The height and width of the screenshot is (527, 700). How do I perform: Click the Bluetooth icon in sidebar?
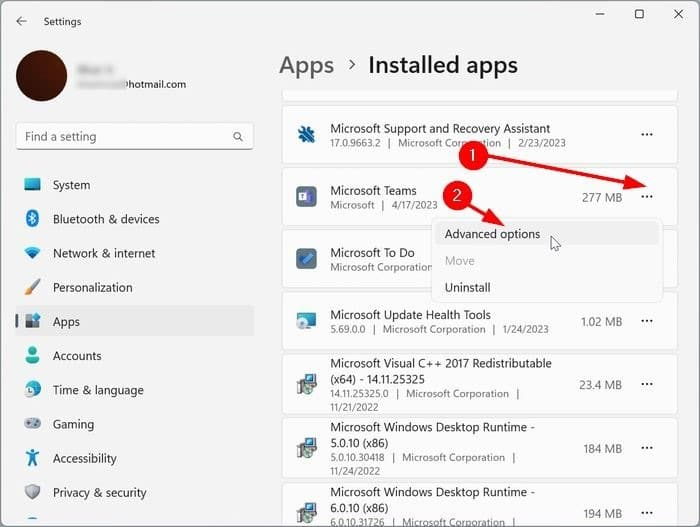[x=32, y=218]
